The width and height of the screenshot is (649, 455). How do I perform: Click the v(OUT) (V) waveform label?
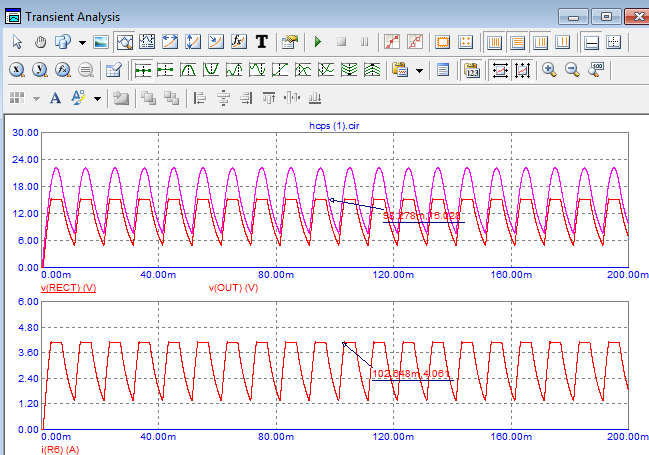(x=233, y=288)
